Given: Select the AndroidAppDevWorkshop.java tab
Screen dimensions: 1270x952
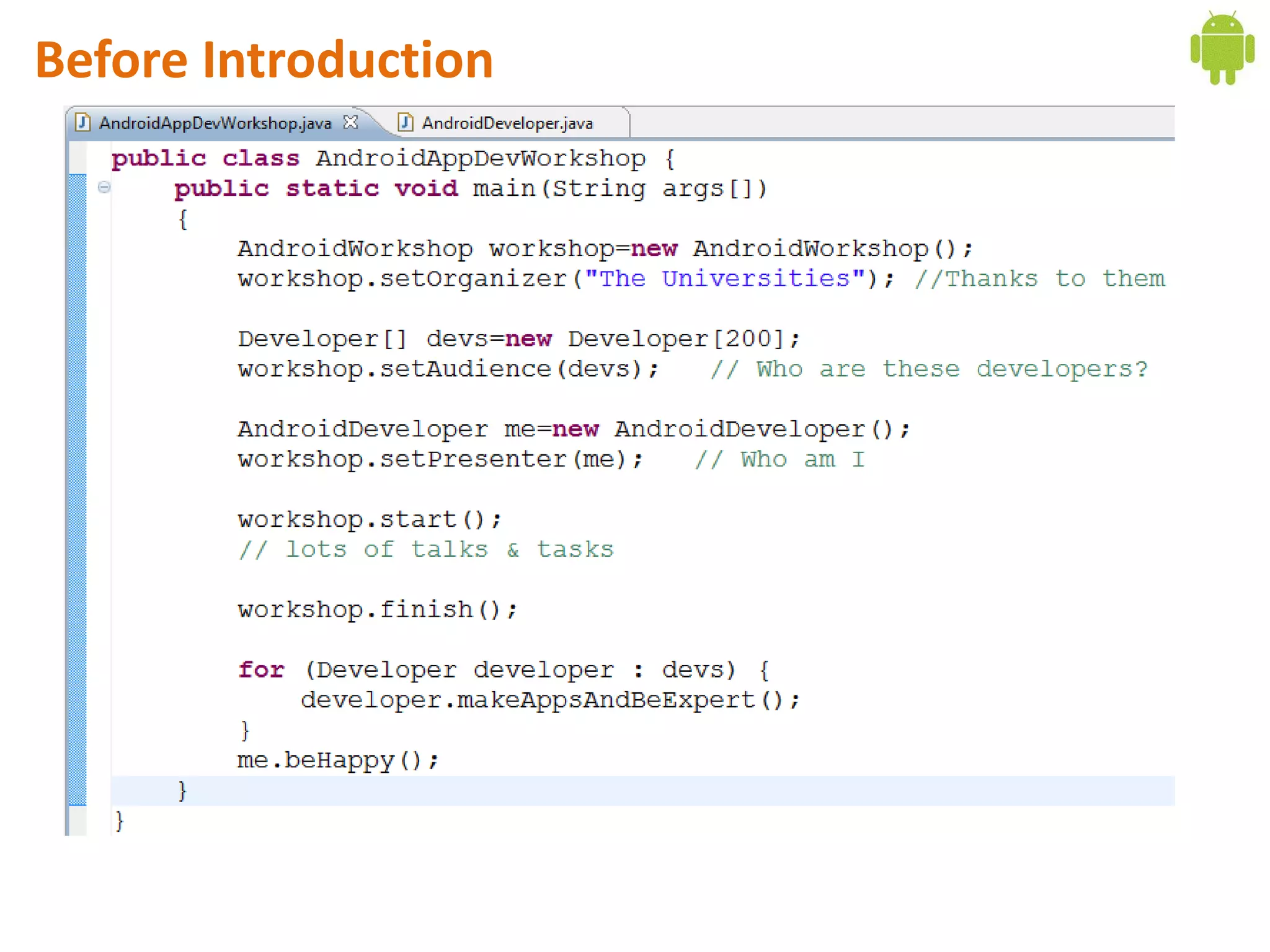Looking at the screenshot, I should [x=215, y=123].
